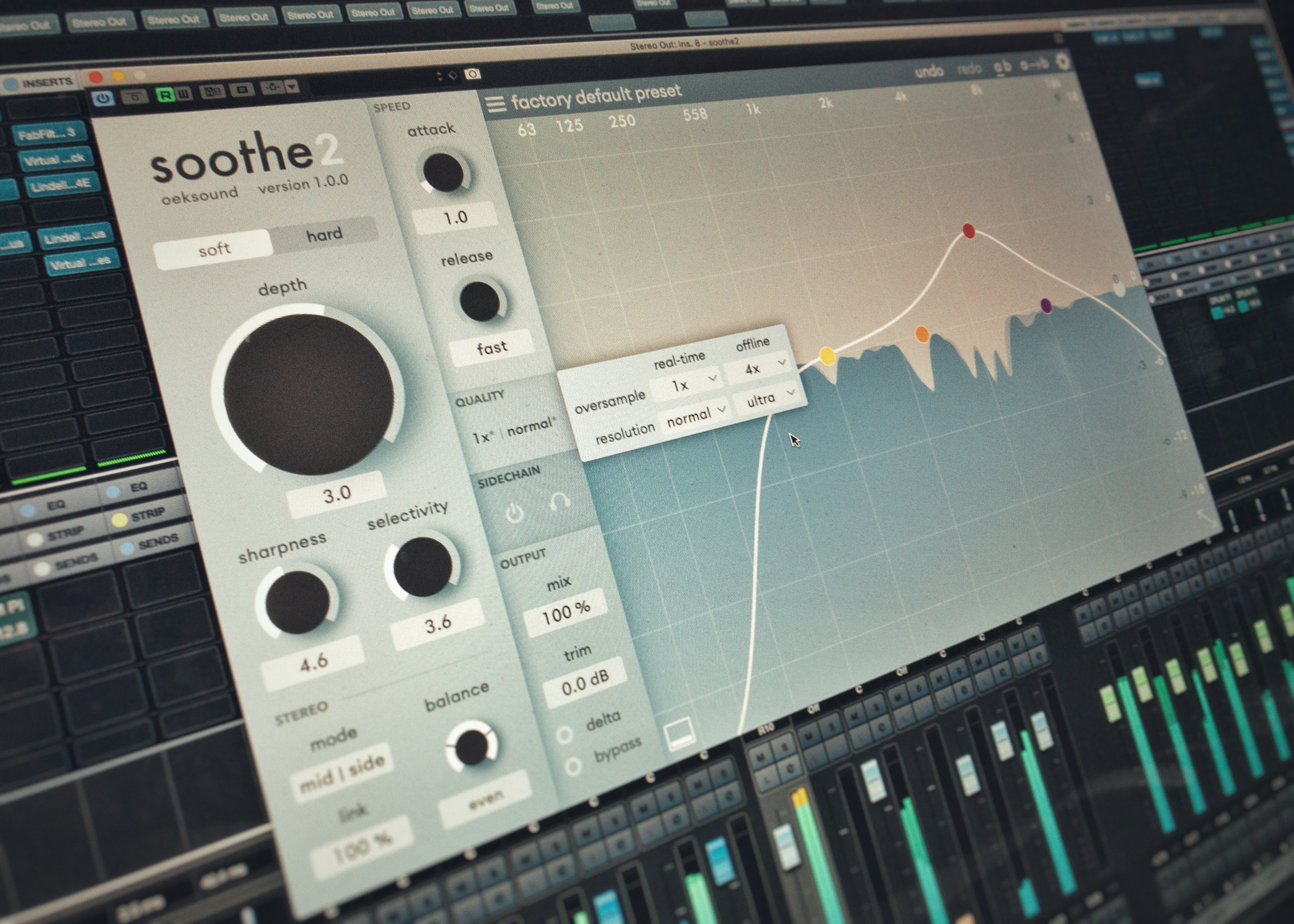Screen dimensions: 1294x924
Task: Click the sharpness knob
Action: tap(298, 603)
